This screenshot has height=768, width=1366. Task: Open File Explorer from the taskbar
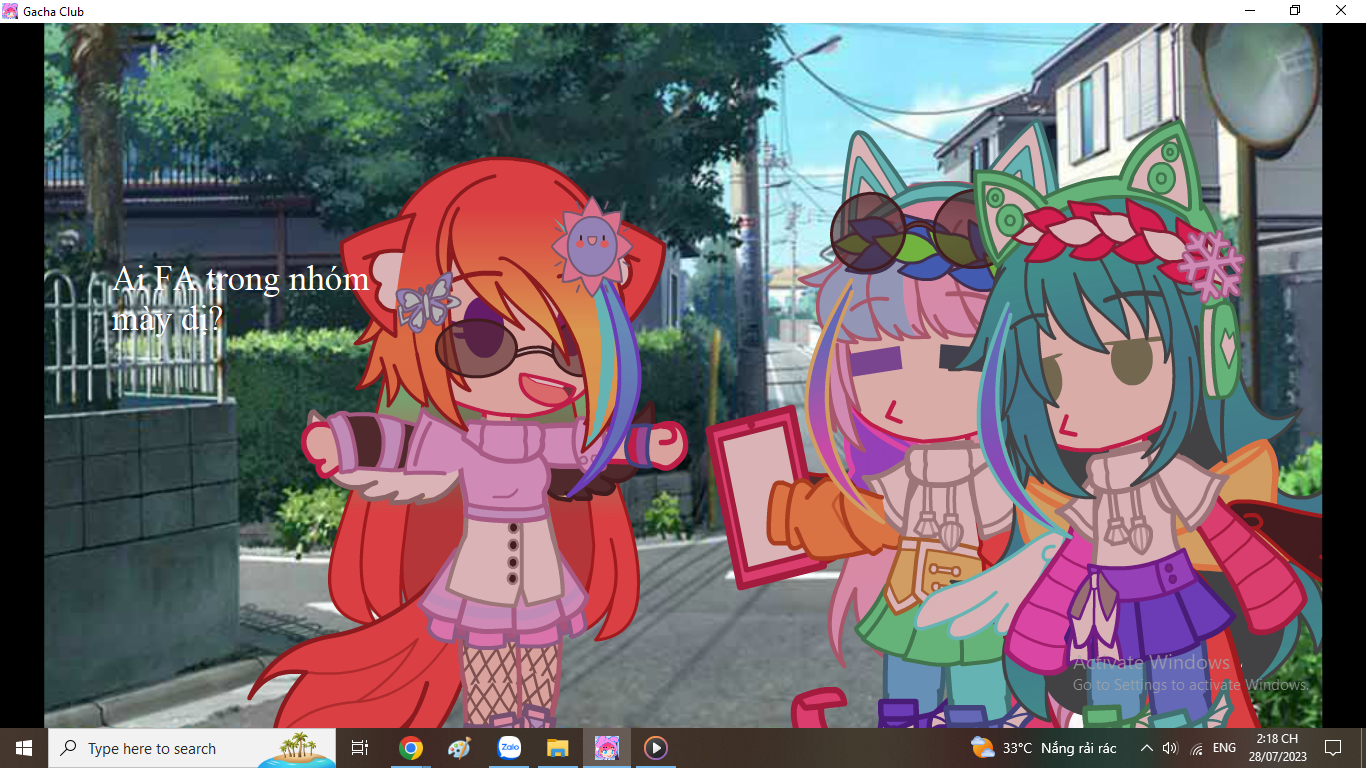558,748
